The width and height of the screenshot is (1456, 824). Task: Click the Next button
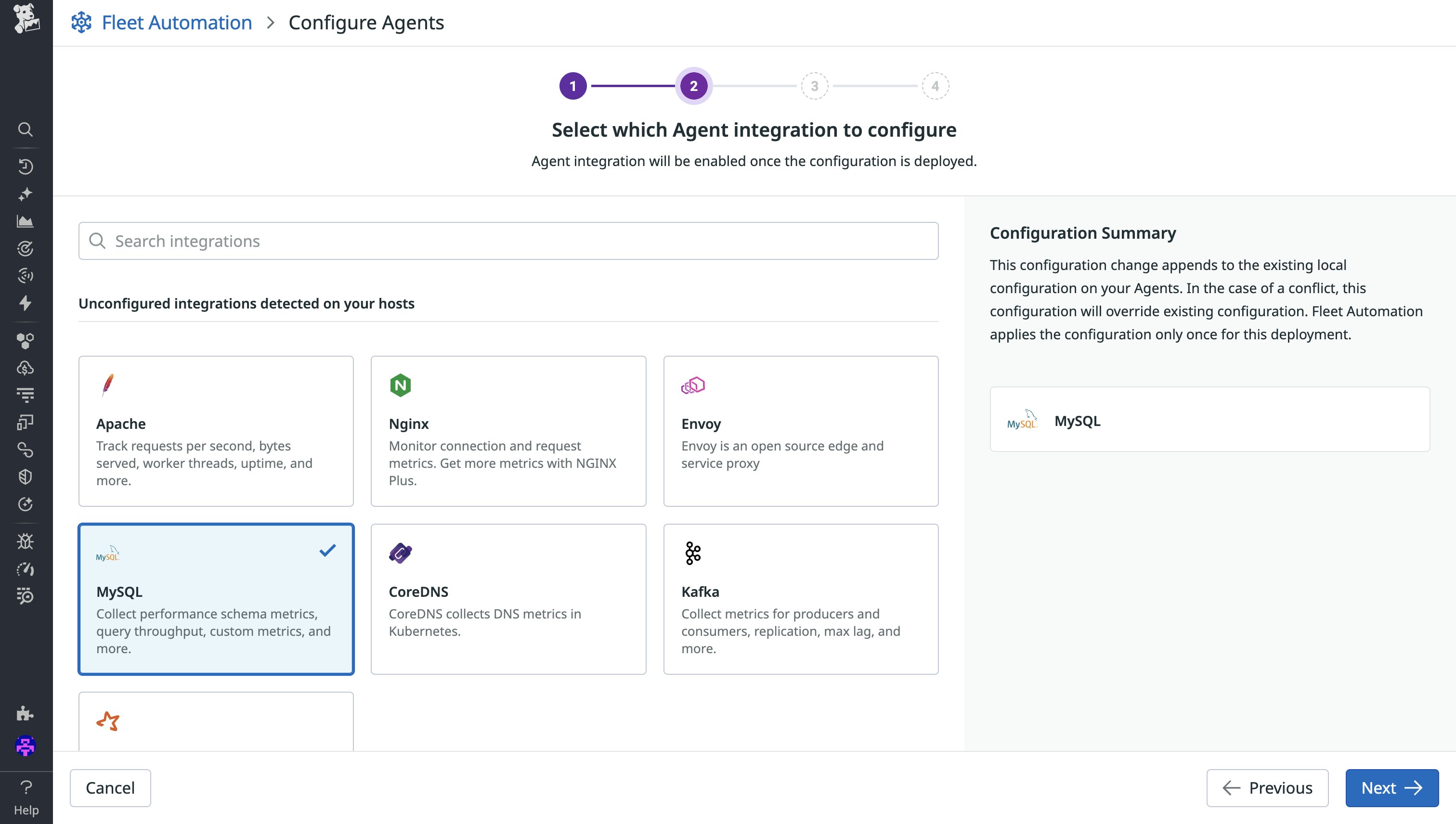tap(1392, 787)
